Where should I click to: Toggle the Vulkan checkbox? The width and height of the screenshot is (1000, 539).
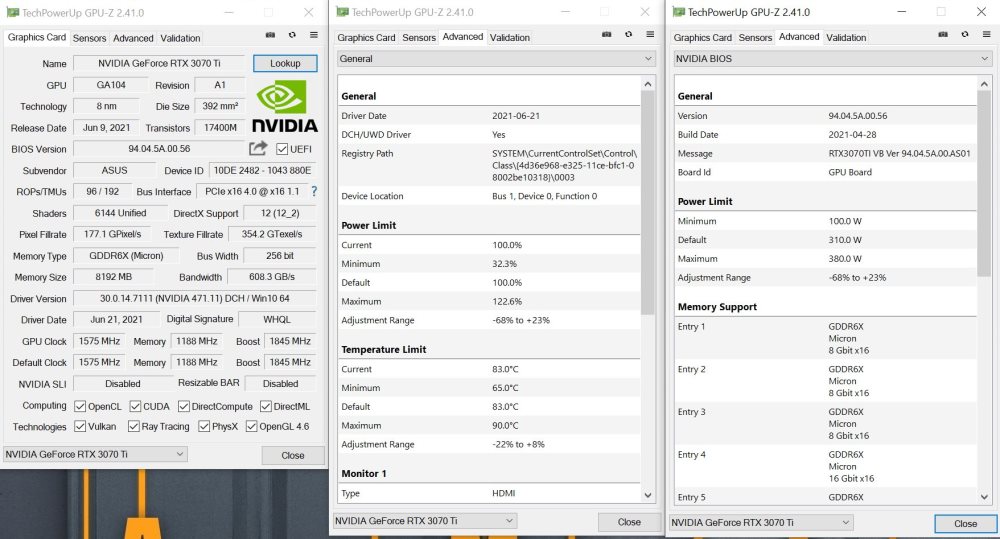coord(80,426)
